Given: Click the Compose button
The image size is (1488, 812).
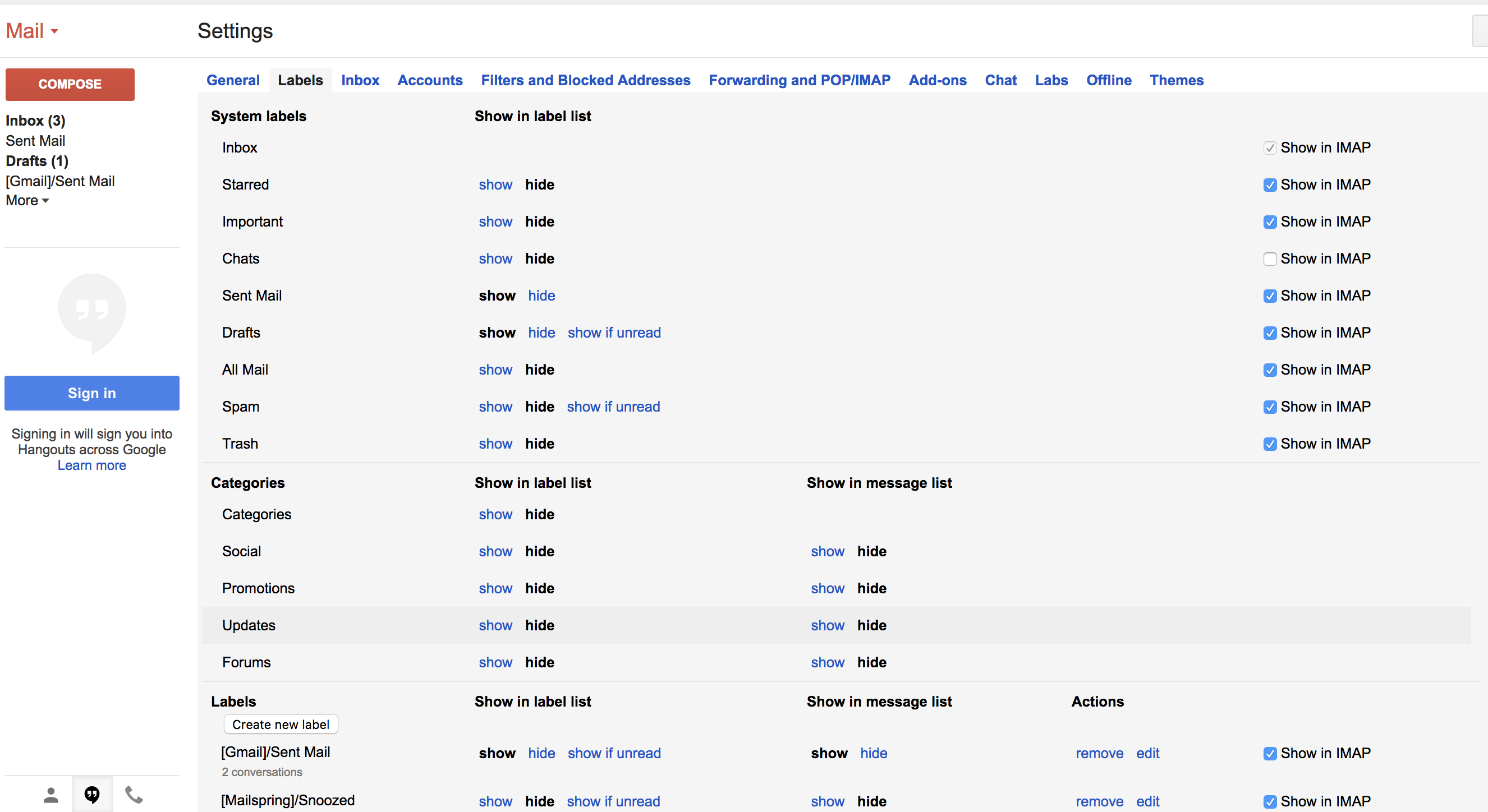Looking at the screenshot, I should pyautogui.click(x=70, y=84).
